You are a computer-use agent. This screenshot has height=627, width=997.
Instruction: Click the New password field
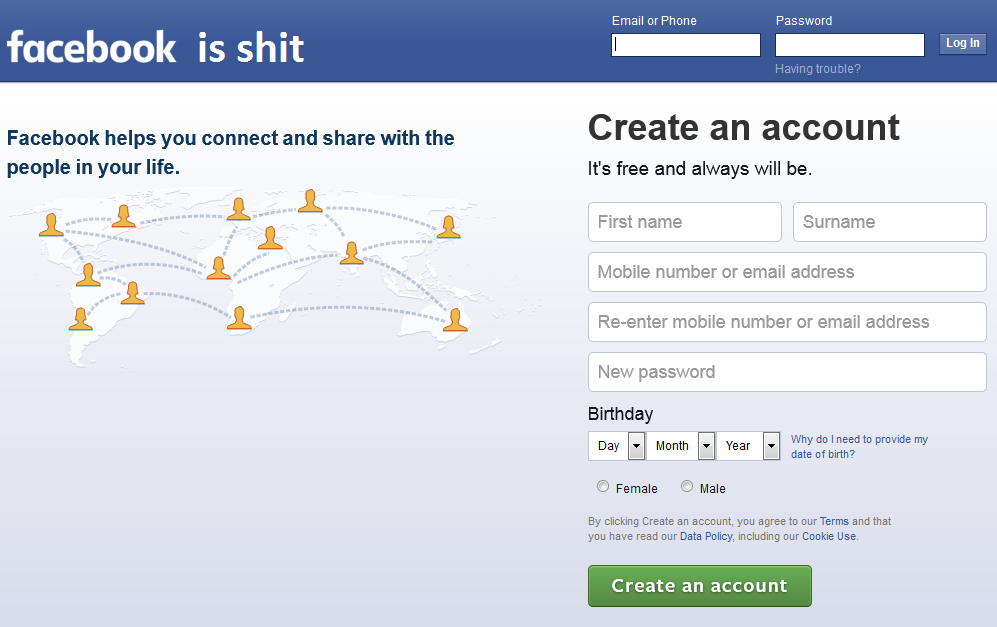[x=787, y=372]
